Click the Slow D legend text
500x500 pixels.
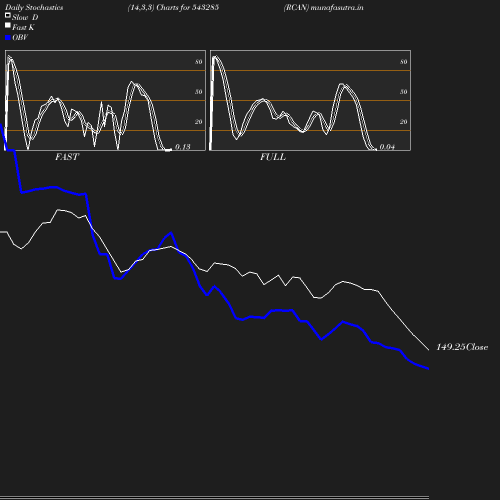pyautogui.click(x=25, y=18)
